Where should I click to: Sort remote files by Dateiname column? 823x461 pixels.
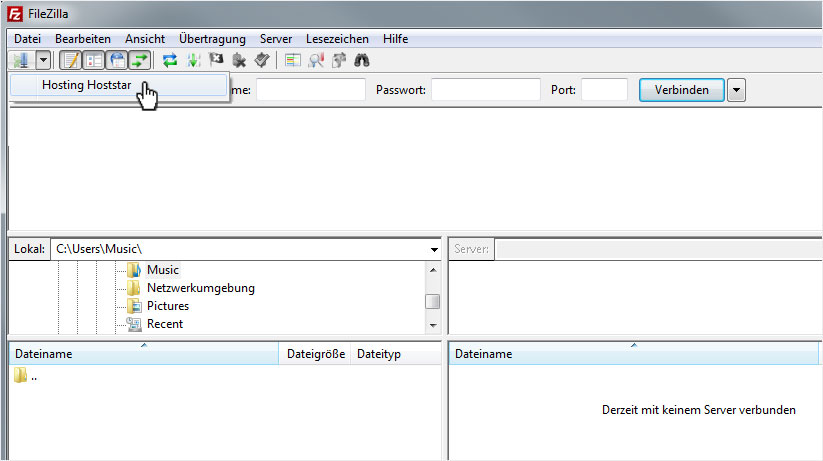pos(634,353)
